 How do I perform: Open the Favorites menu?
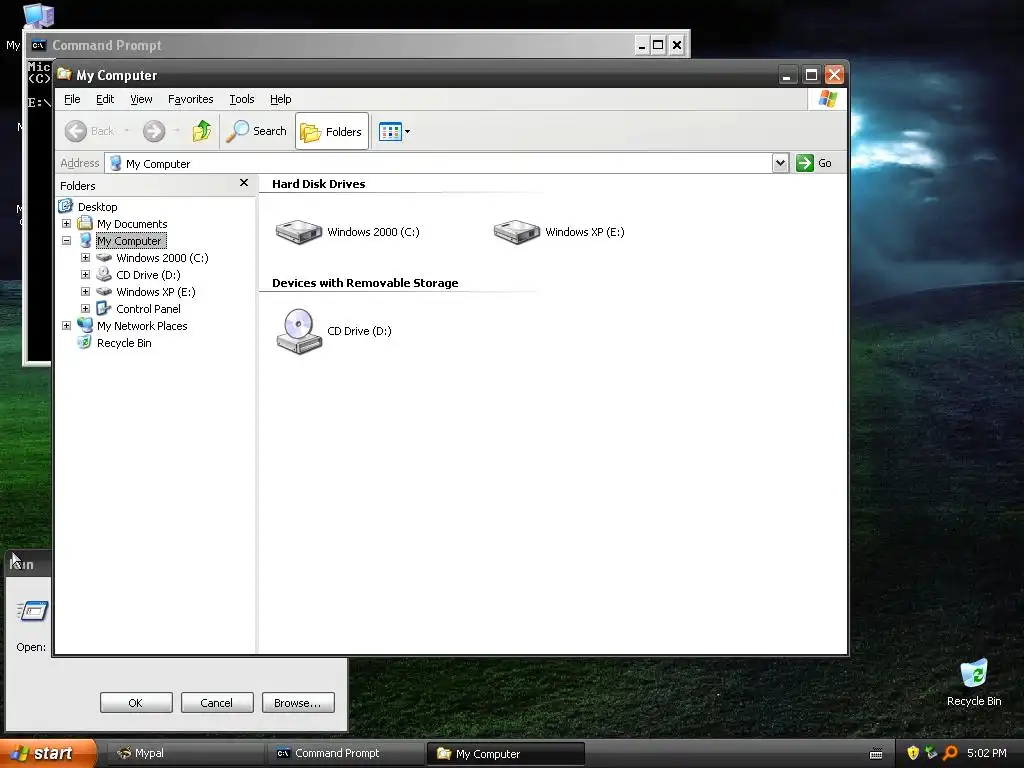[191, 99]
